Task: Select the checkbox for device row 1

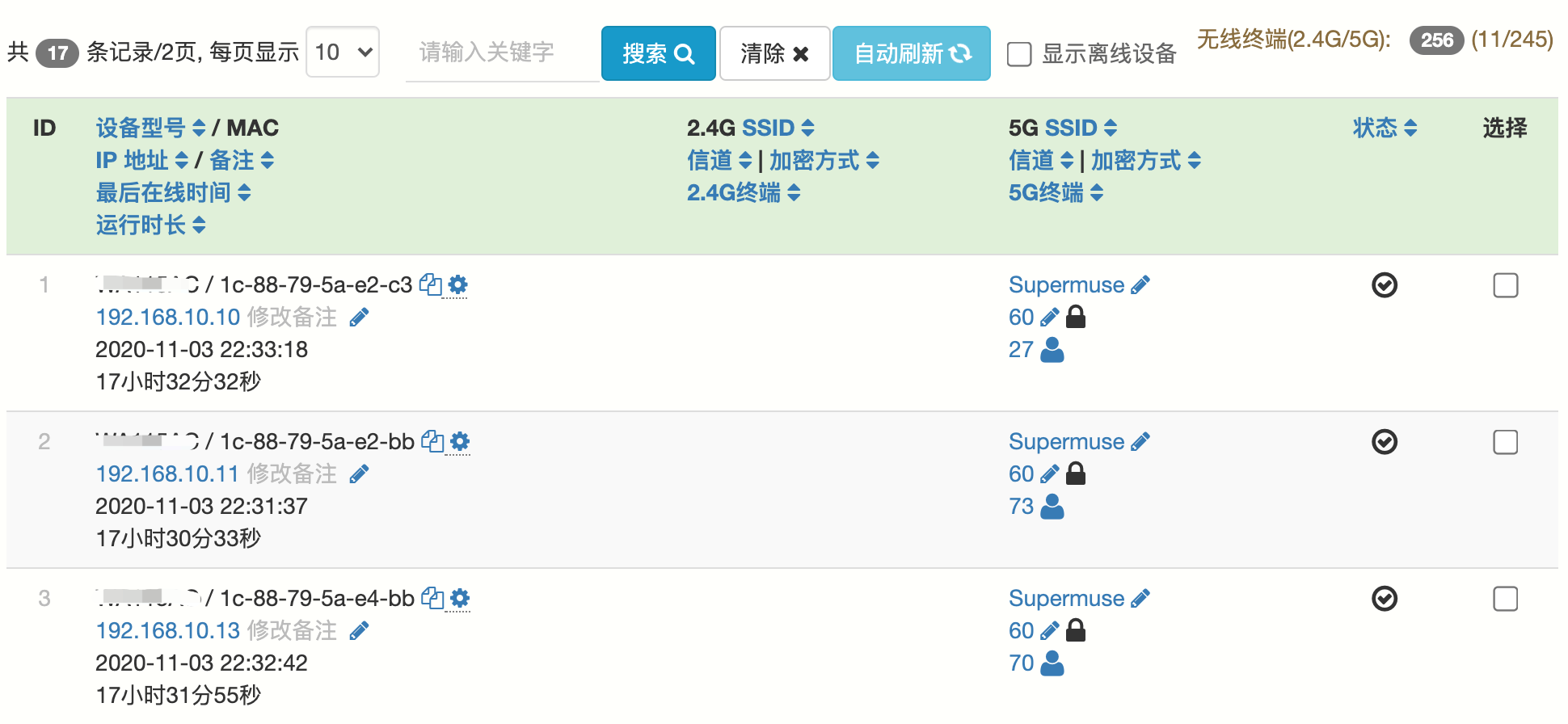Action: tap(1505, 285)
